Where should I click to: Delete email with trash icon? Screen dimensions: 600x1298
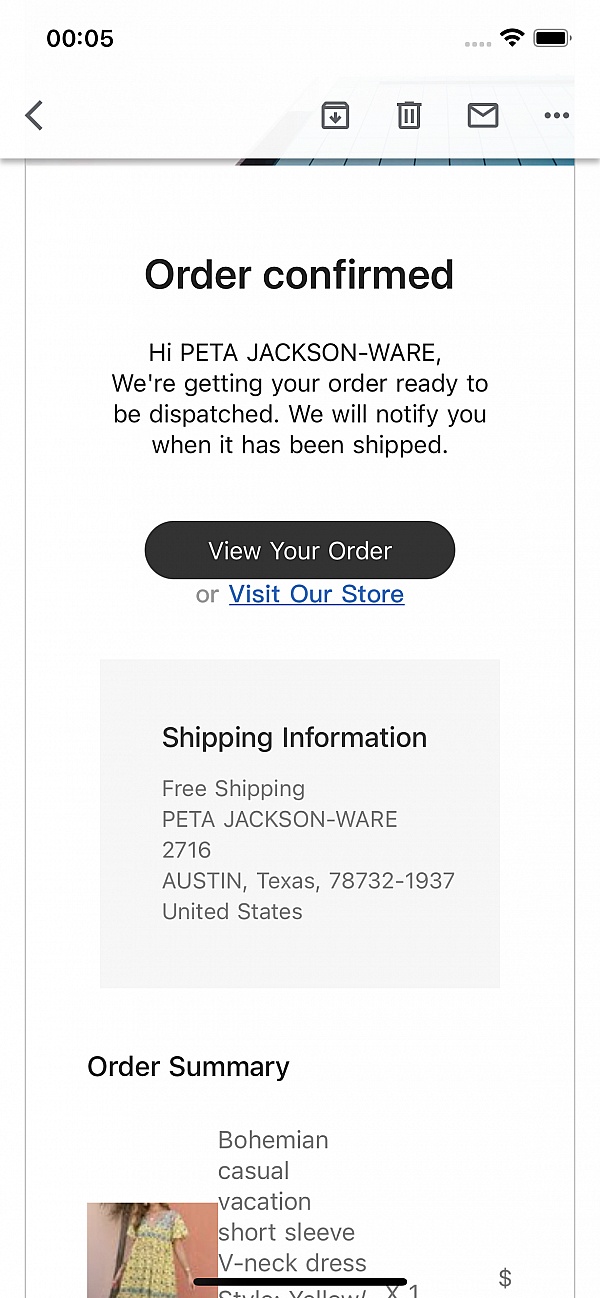(409, 116)
